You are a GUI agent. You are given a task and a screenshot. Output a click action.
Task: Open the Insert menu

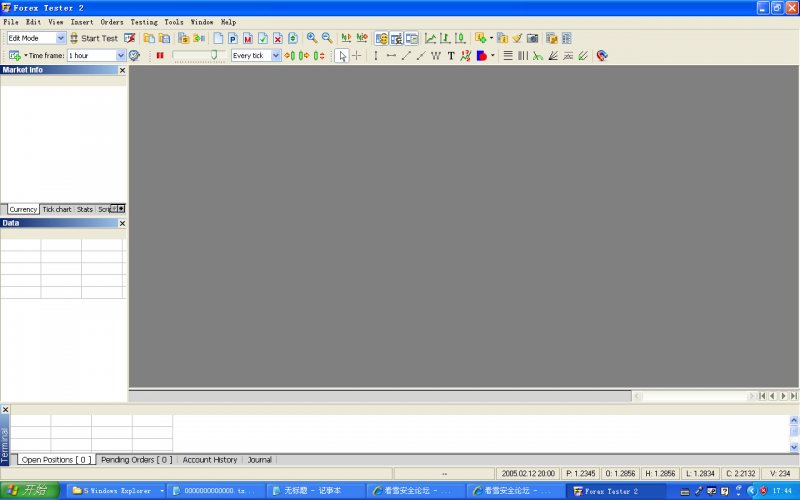coord(82,22)
